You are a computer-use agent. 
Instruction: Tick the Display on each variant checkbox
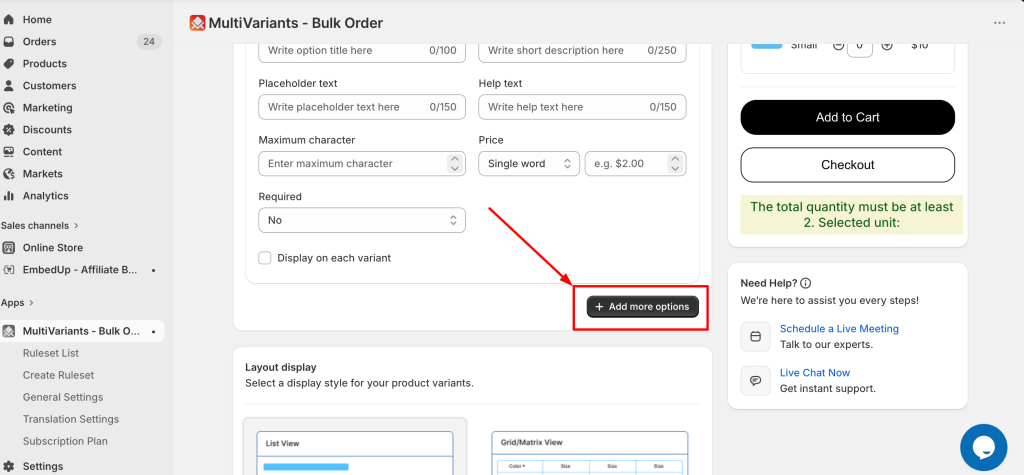pyautogui.click(x=264, y=258)
